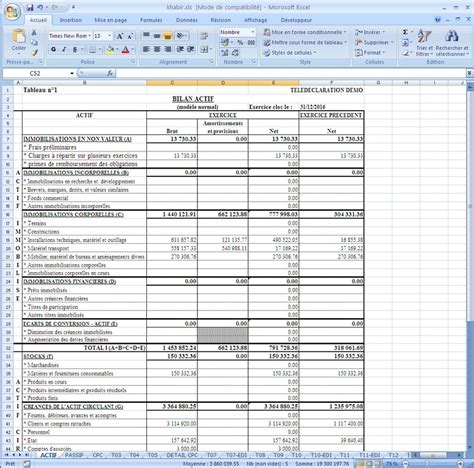The height and width of the screenshot is (468, 474).
Task: Open Rechercher et sélectionner
Action: (452, 42)
